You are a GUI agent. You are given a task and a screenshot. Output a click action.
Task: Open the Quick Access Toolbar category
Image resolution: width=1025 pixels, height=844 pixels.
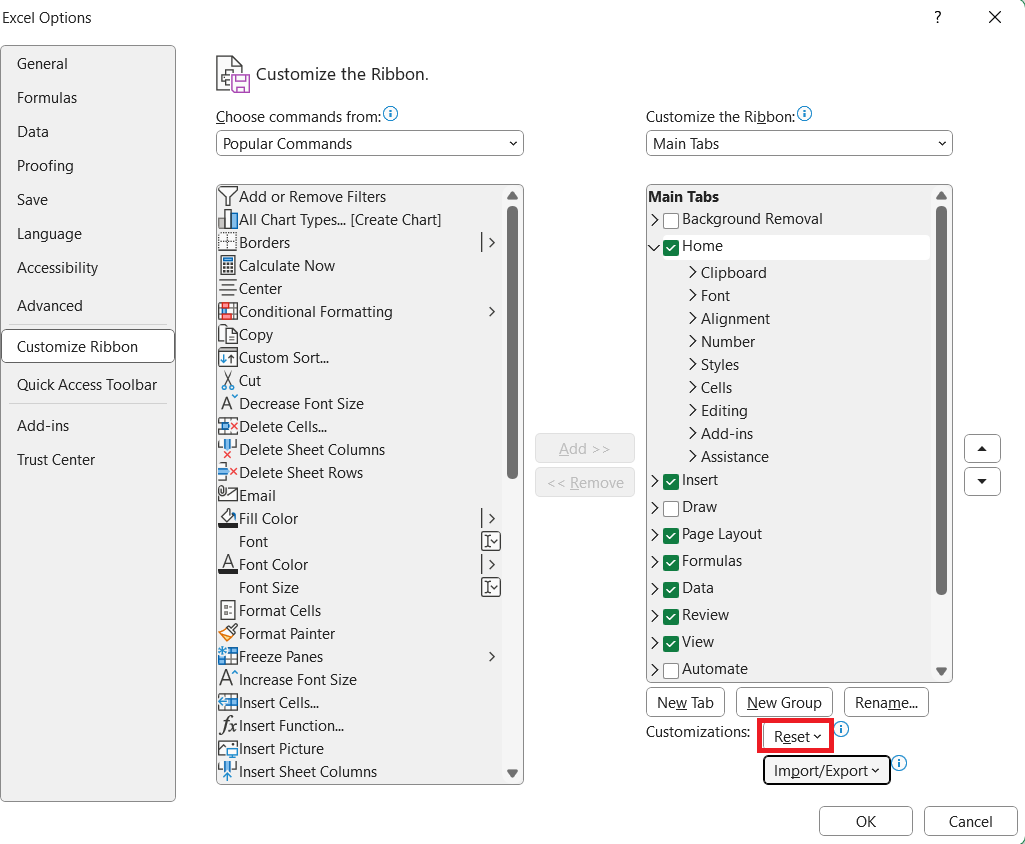87,384
